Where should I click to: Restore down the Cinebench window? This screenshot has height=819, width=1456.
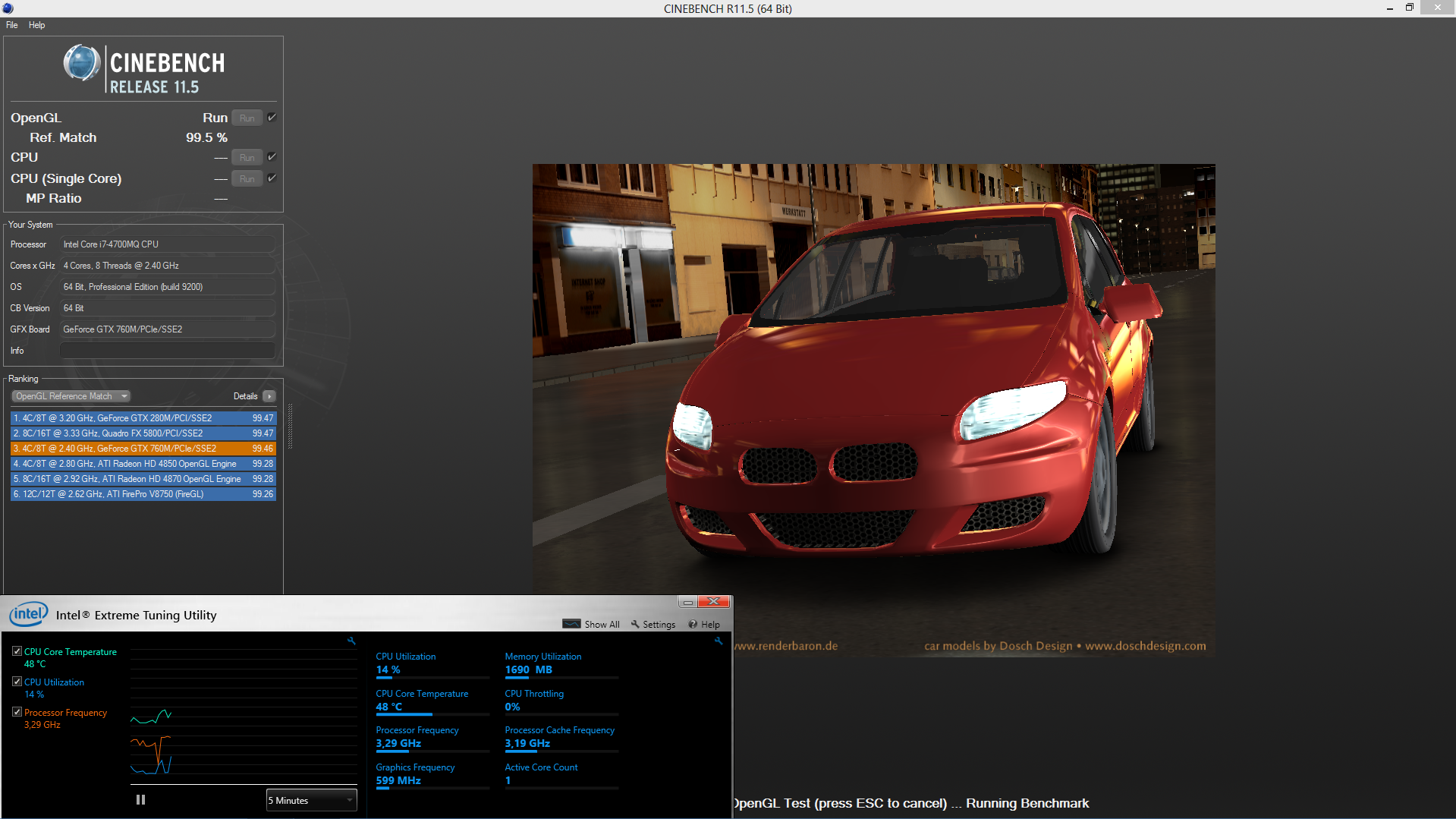(x=1410, y=8)
